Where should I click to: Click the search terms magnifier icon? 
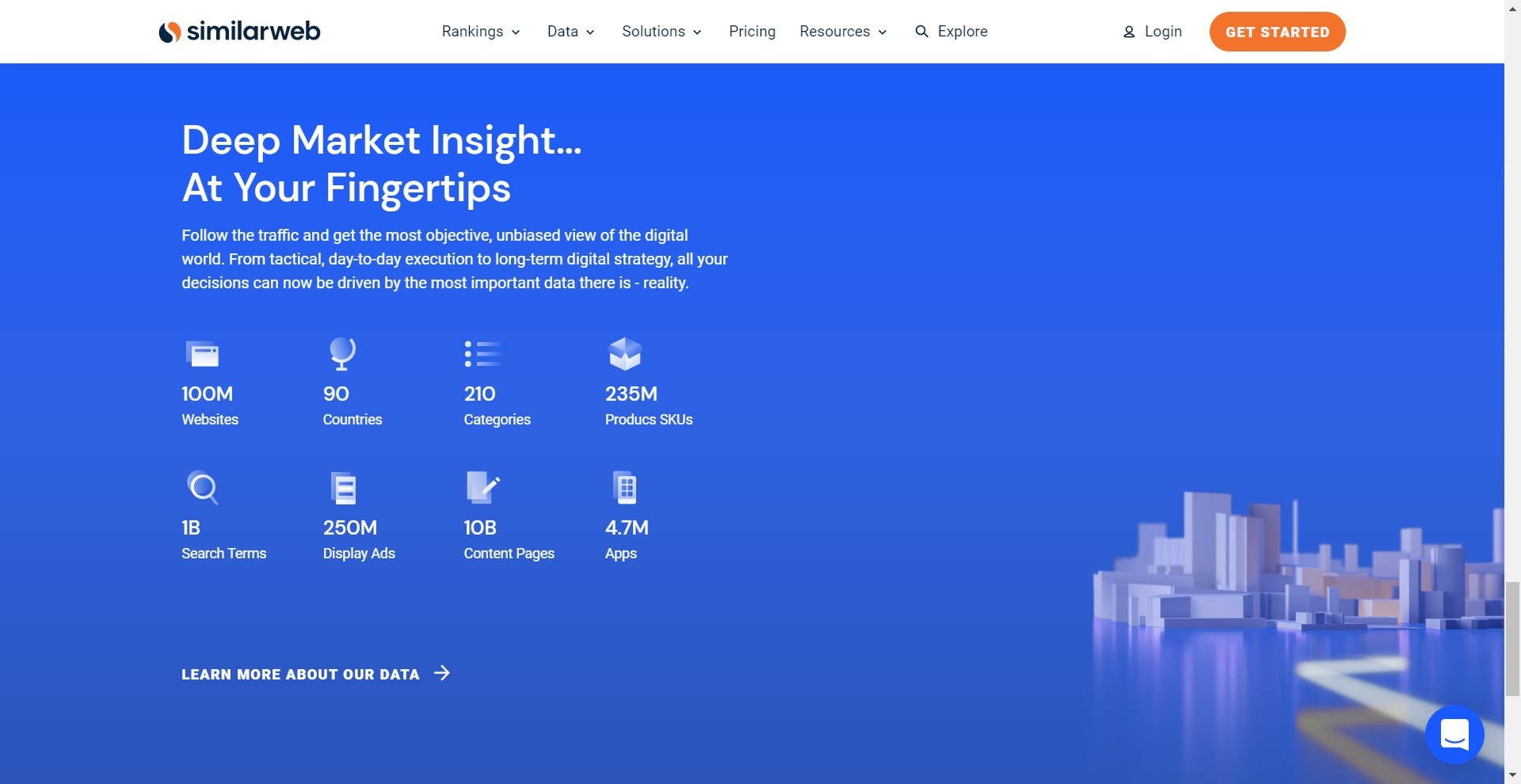click(202, 487)
